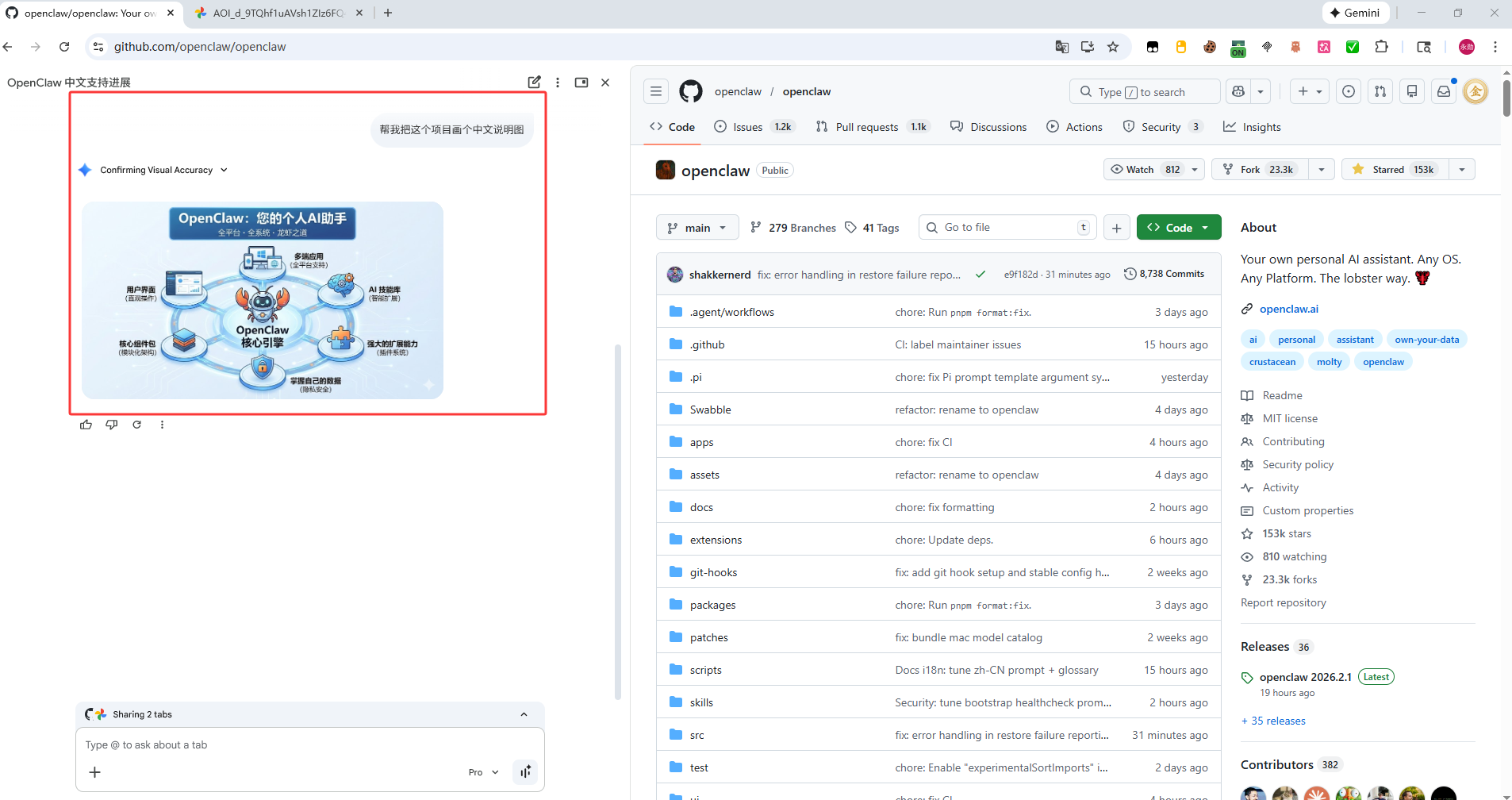Open the openclaw.ai website link
Image resolution: width=1512 pixels, height=800 pixels.
(1288, 309)
